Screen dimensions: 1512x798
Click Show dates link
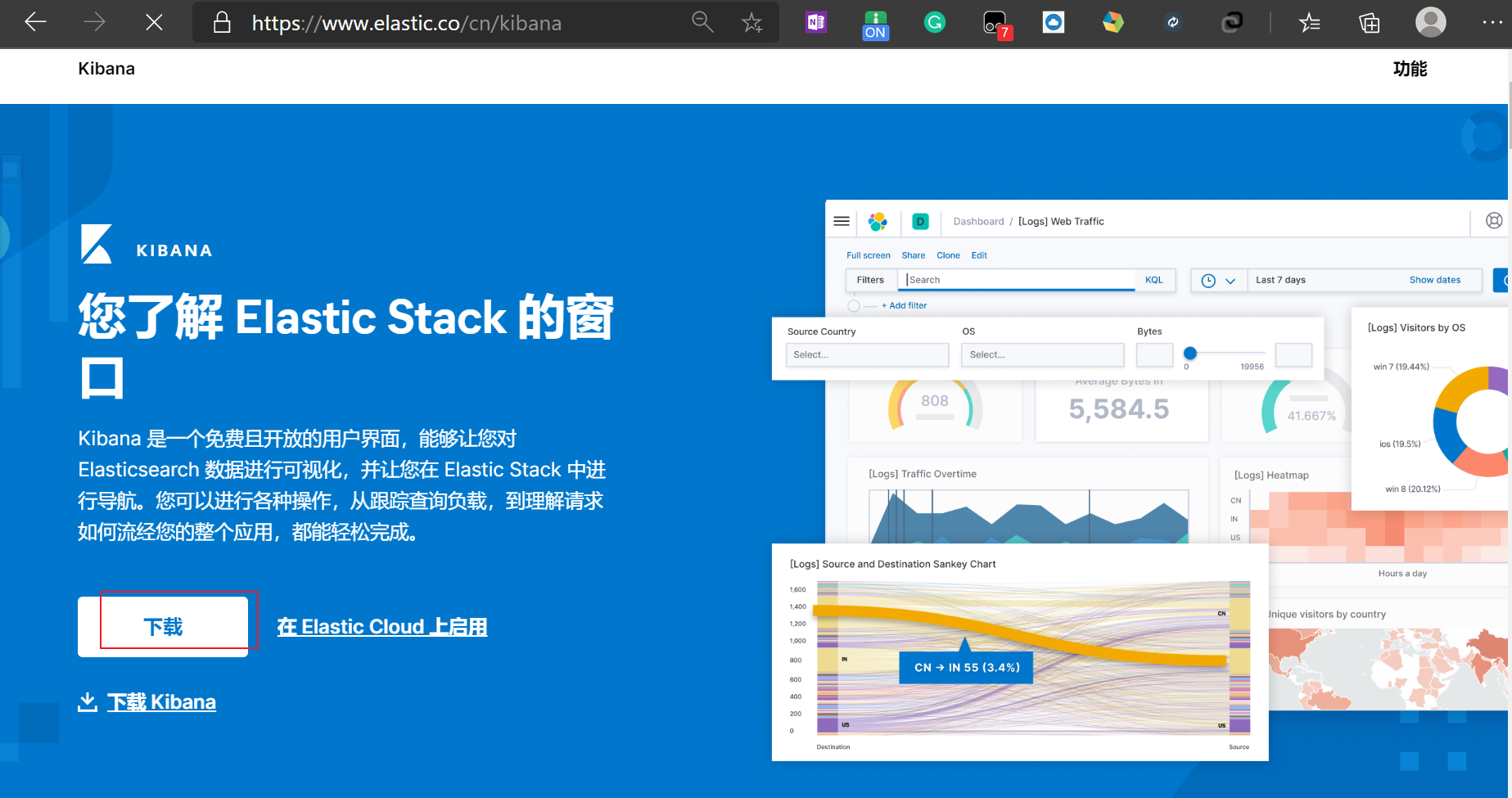click(1434, 280)
